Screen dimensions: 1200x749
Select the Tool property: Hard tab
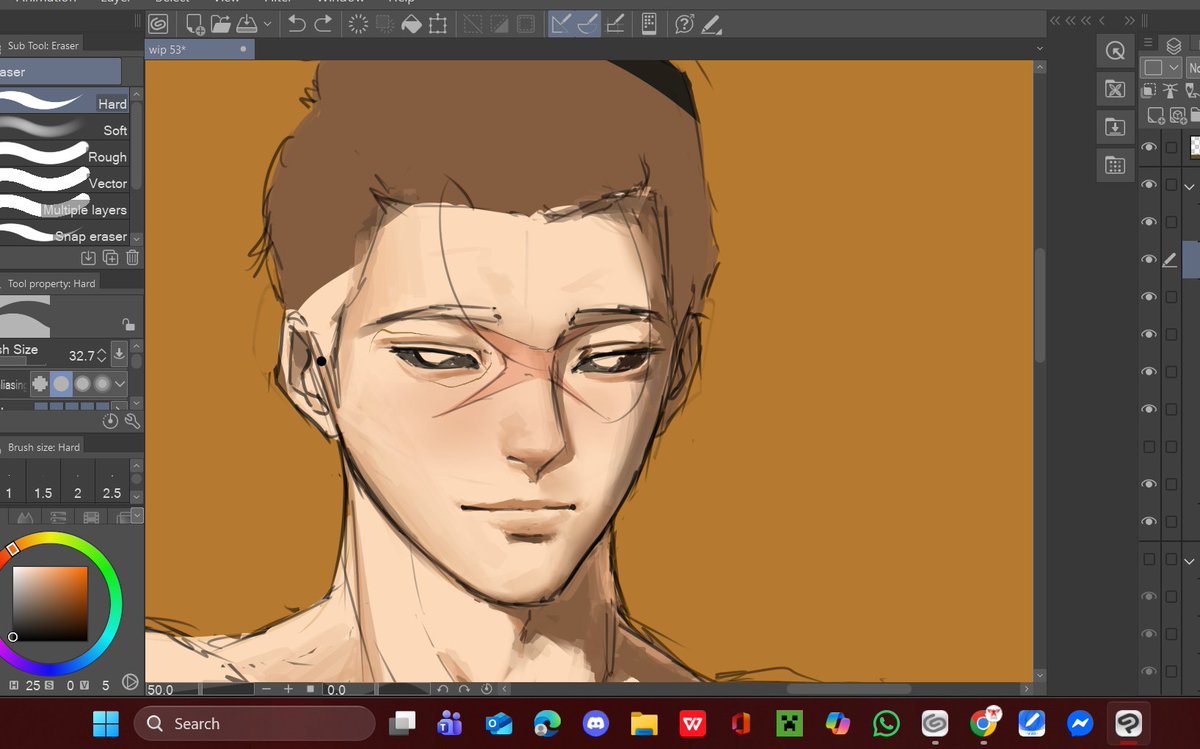point(52,283)
